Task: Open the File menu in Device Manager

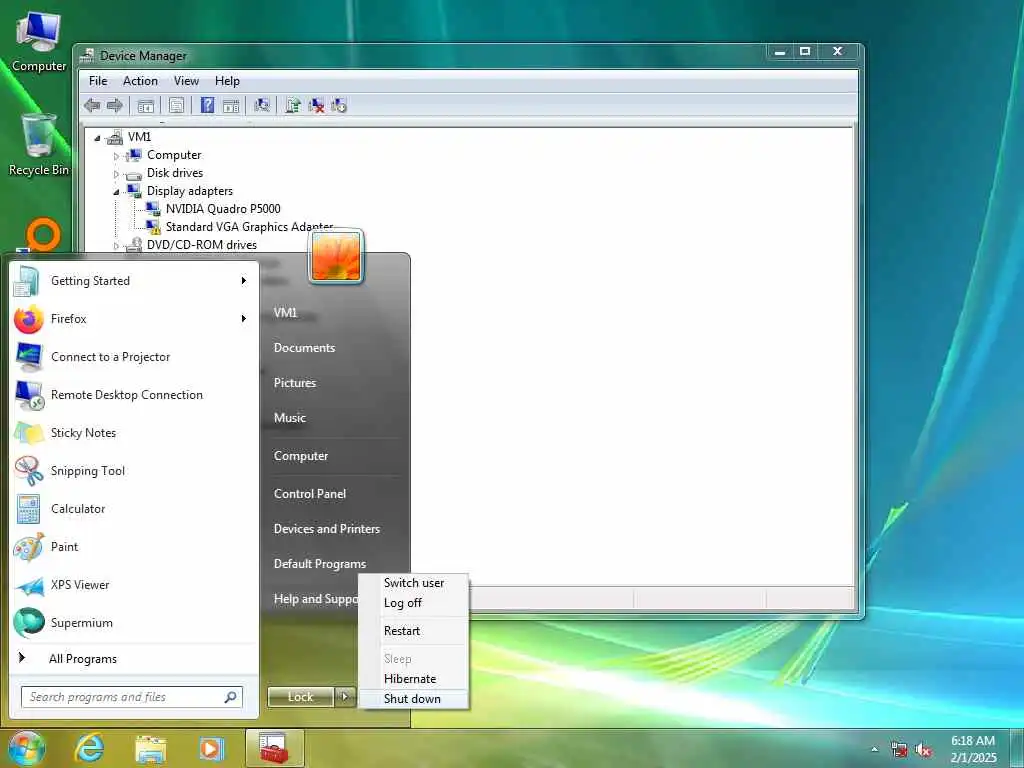Action: pos(98,81)
